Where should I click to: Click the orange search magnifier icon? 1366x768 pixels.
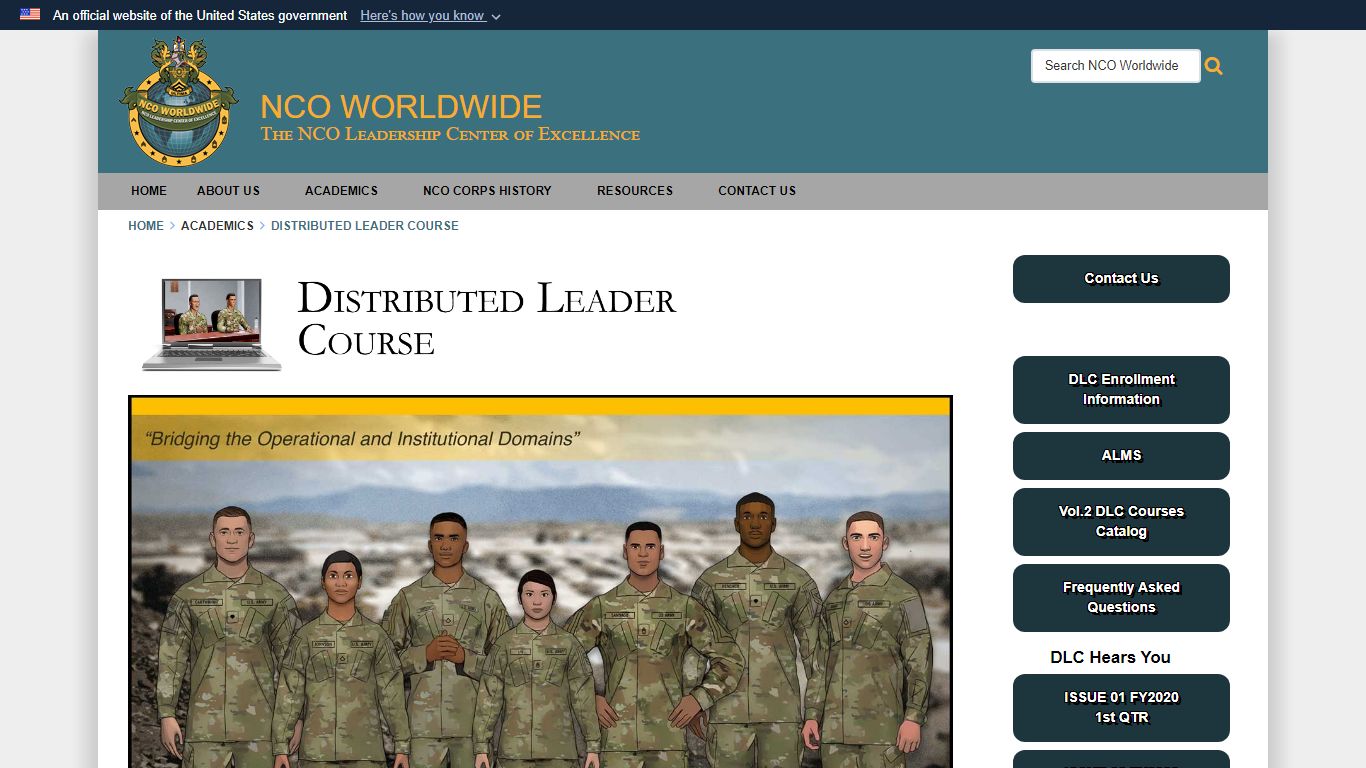point(1214,66)
